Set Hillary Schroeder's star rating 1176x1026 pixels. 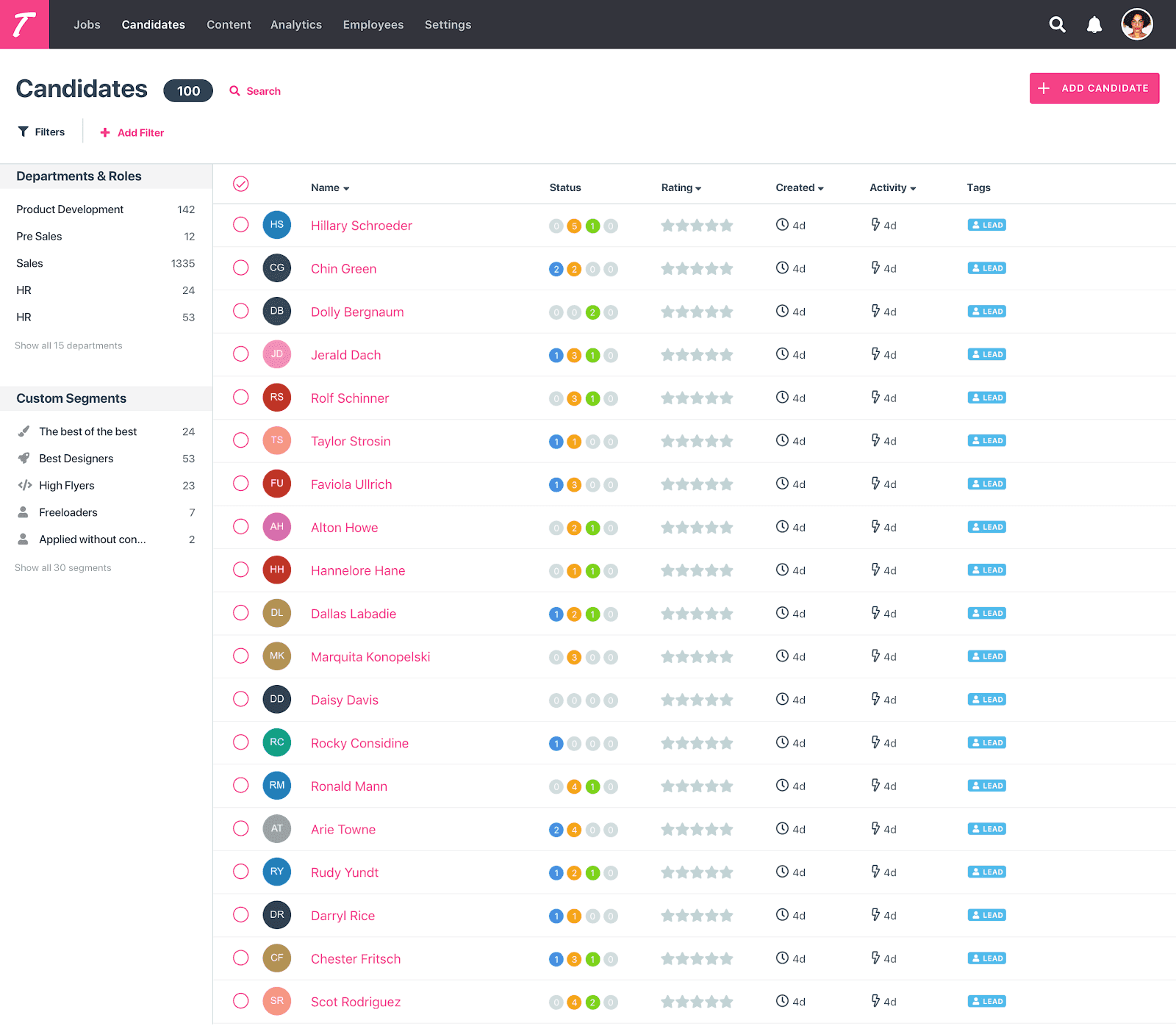pos(697,226)
